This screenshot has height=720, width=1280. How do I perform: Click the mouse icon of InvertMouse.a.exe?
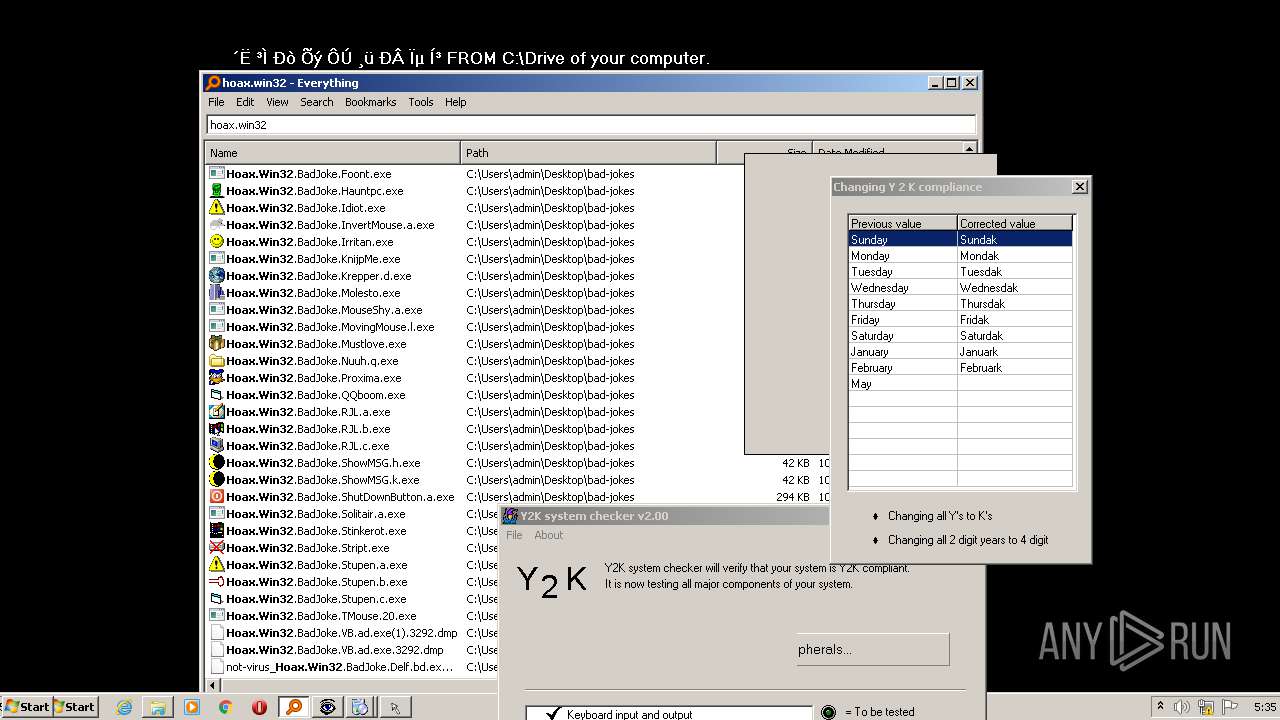[x=216, y=224]
